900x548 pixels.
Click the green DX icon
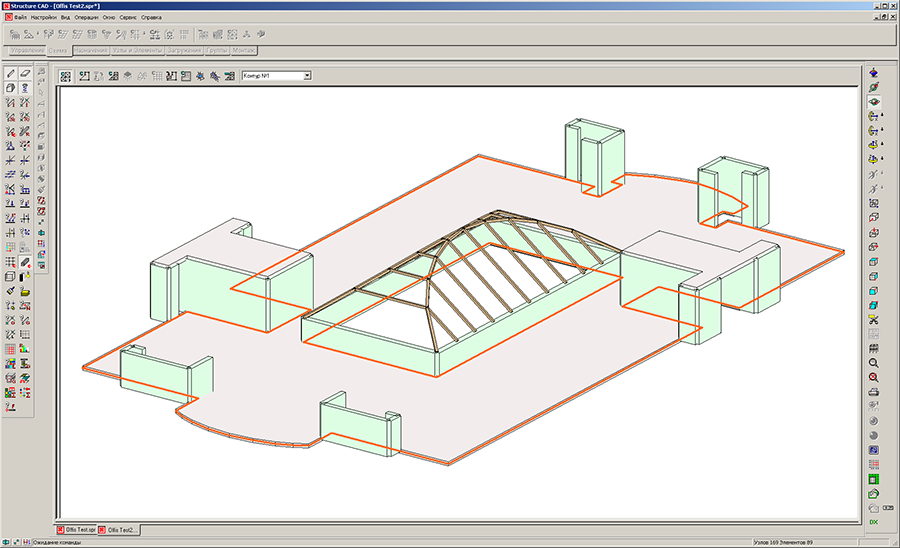pyautogui.click(x=873, y=522)
